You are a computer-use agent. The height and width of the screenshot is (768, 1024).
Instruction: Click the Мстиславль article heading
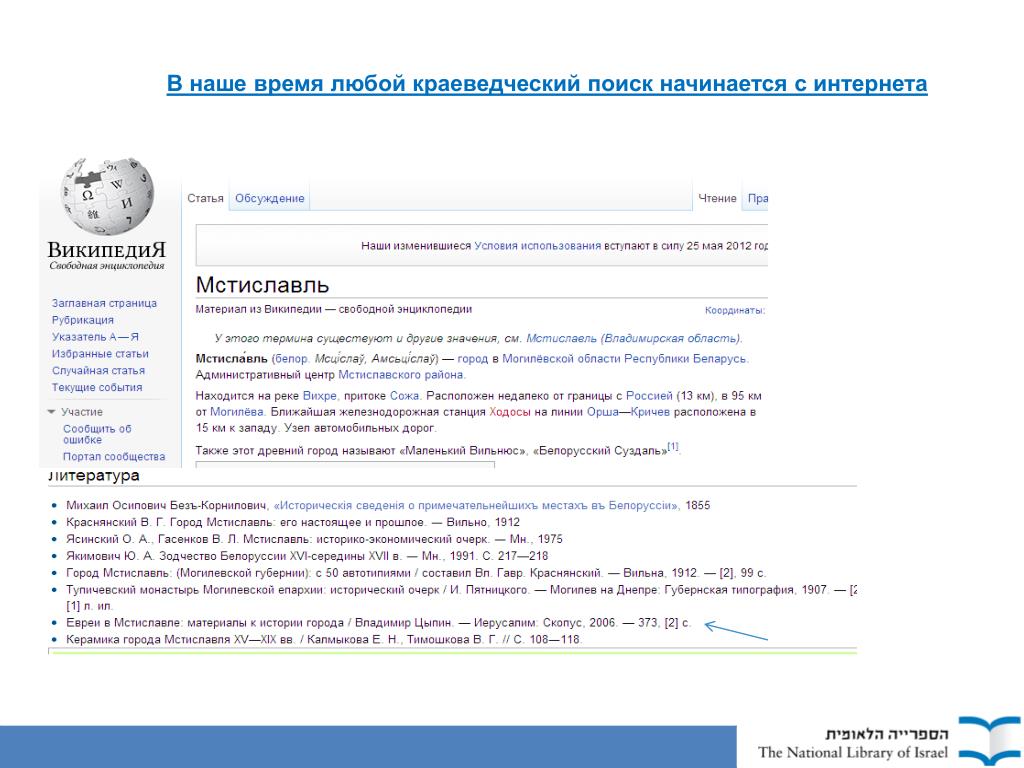[263, 285]
